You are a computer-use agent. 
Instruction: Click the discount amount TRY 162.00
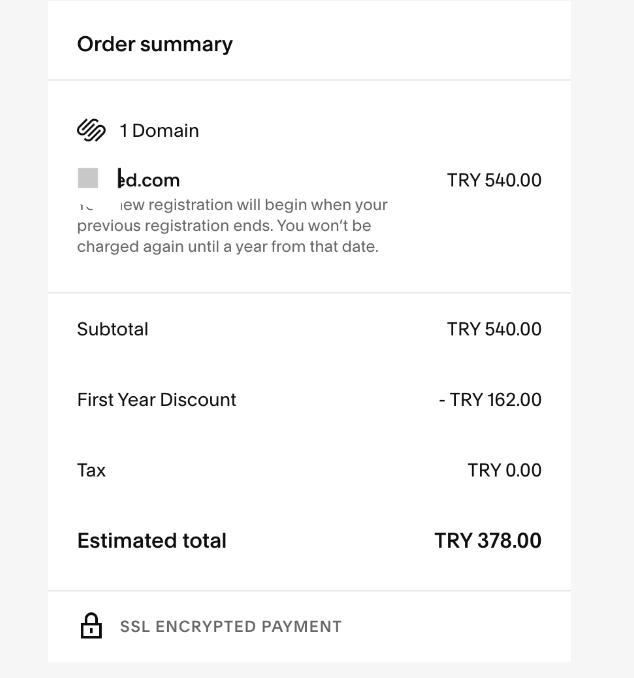click(490, 400)
